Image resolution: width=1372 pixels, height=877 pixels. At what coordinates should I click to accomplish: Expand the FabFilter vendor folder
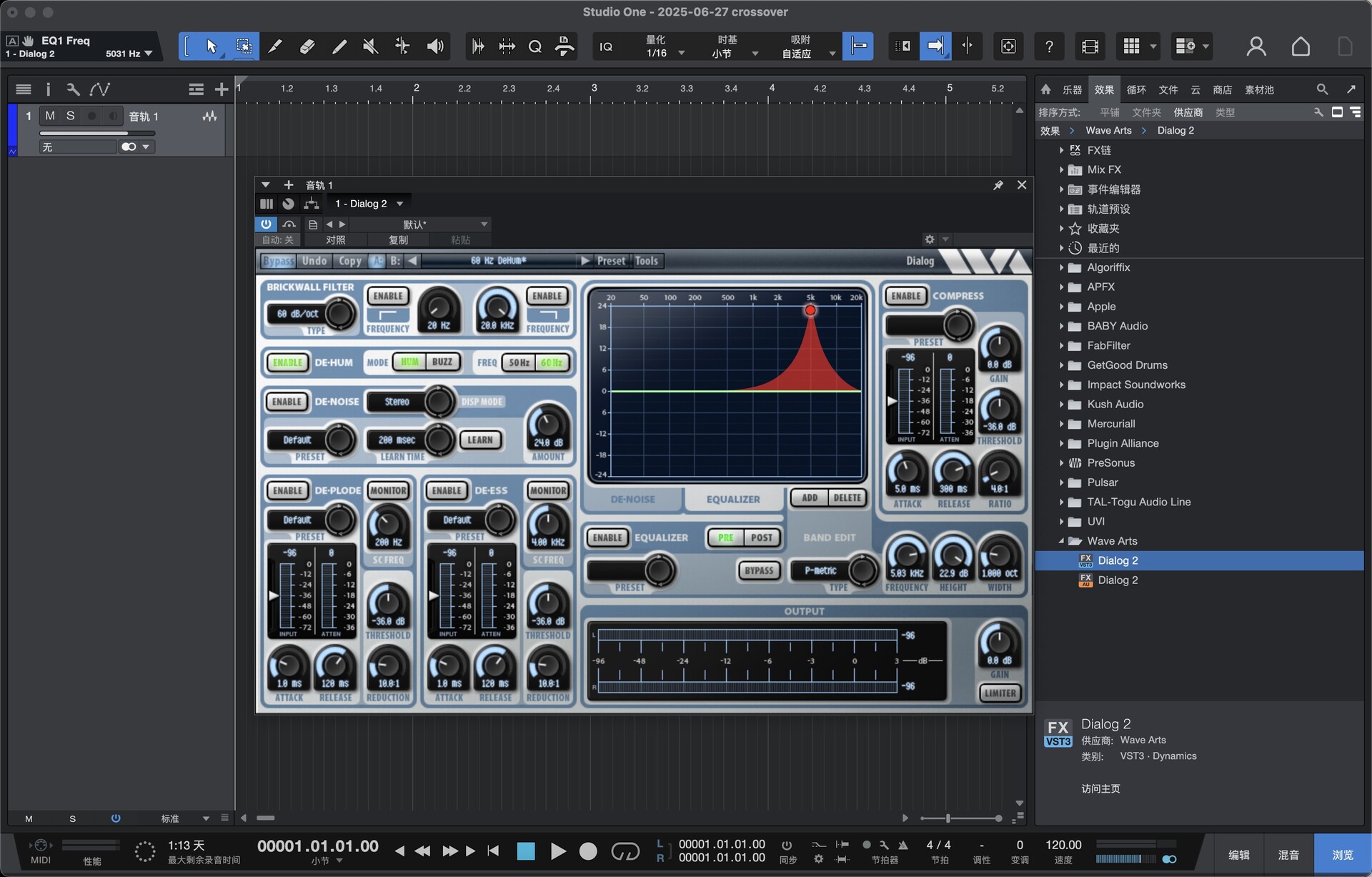[1062, 346]
